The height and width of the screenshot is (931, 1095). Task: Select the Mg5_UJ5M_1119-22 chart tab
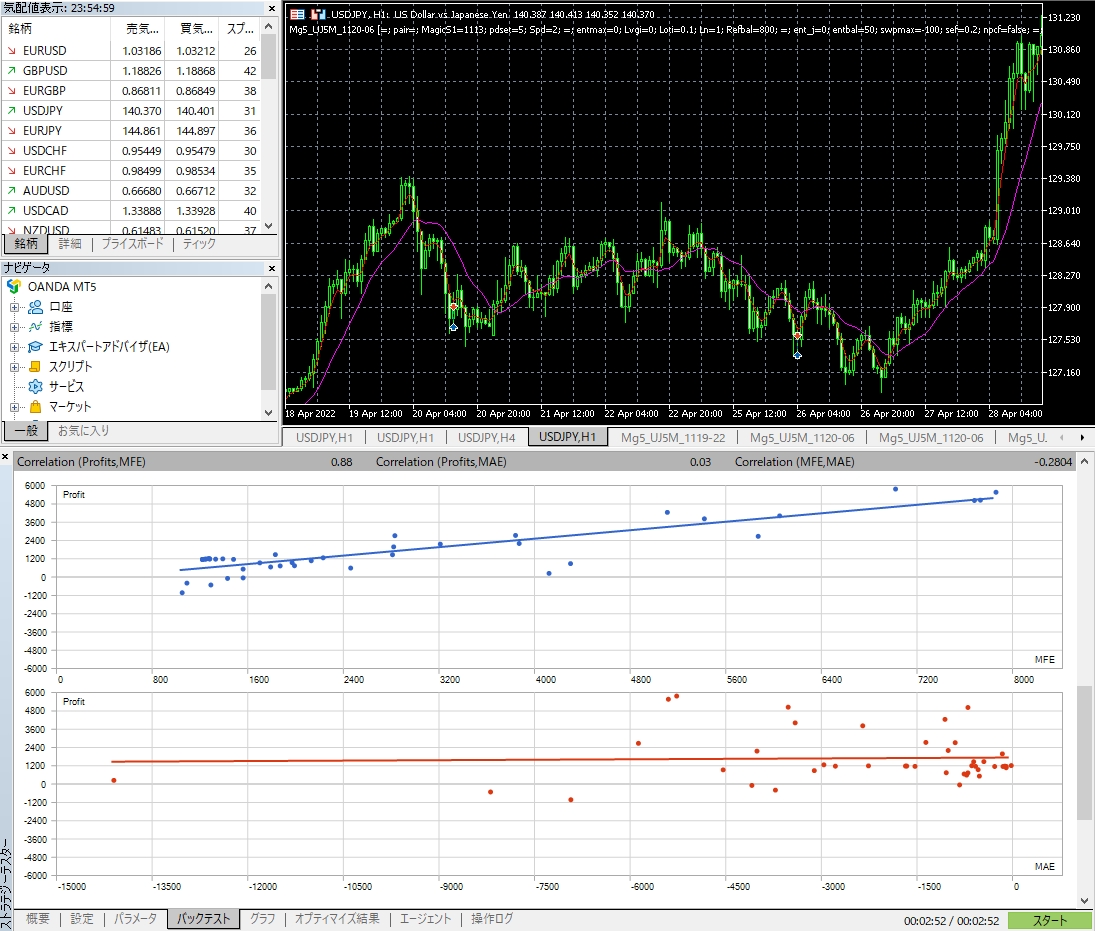(x=673, y=438)
